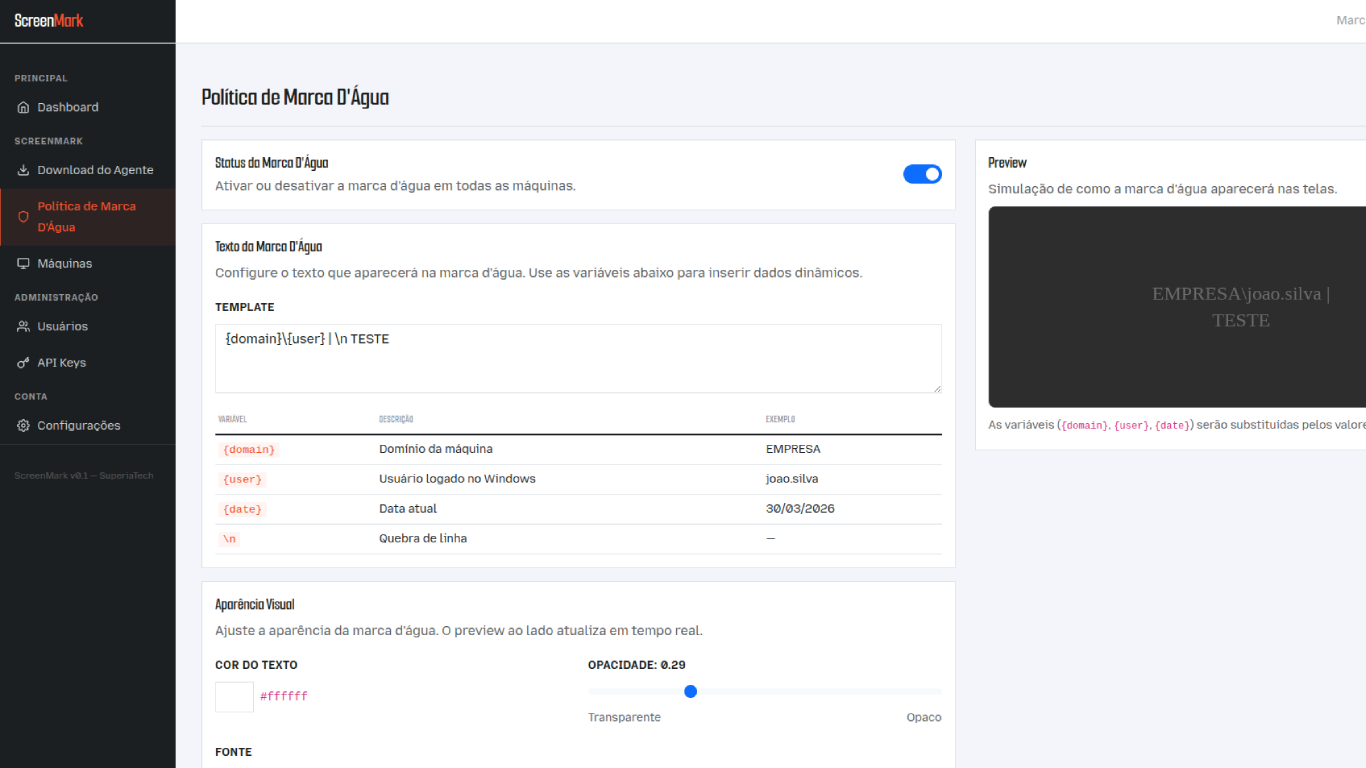Click the \n line break variable tag
This screenshot has width=1366, height=768.
(229, 539)
